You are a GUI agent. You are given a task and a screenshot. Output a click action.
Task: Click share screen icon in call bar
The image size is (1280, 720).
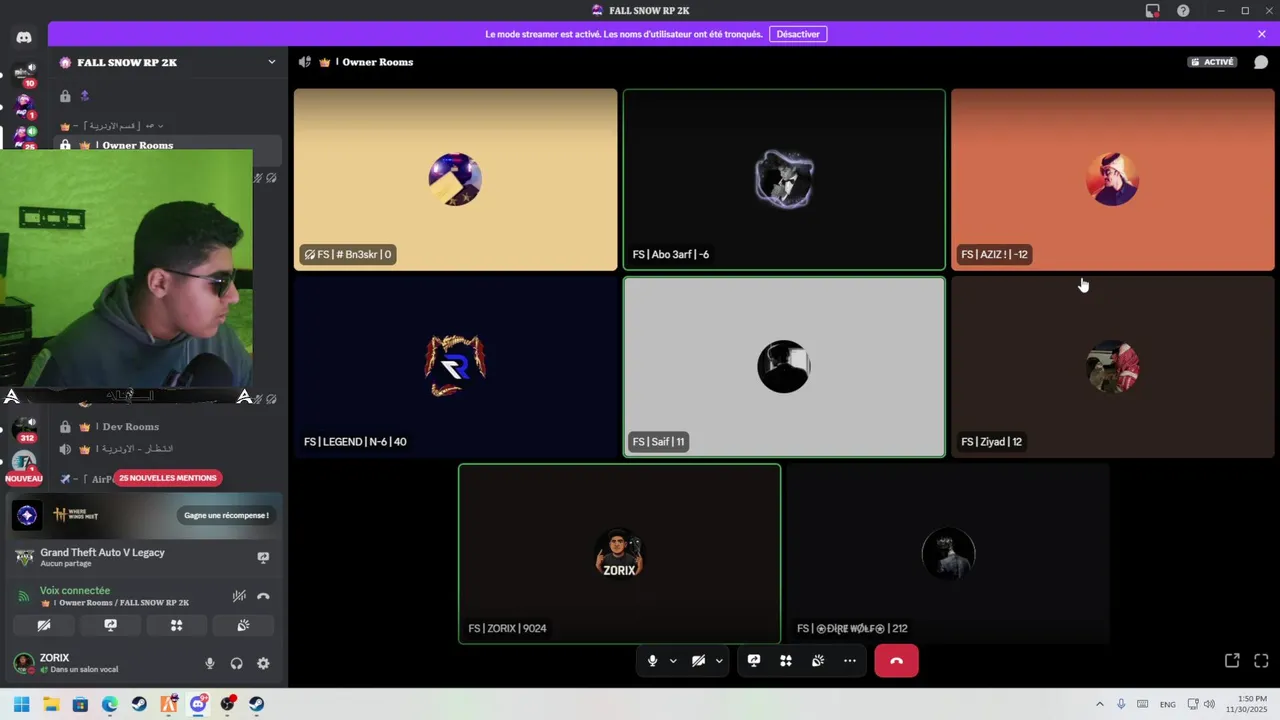pos(754,661)
